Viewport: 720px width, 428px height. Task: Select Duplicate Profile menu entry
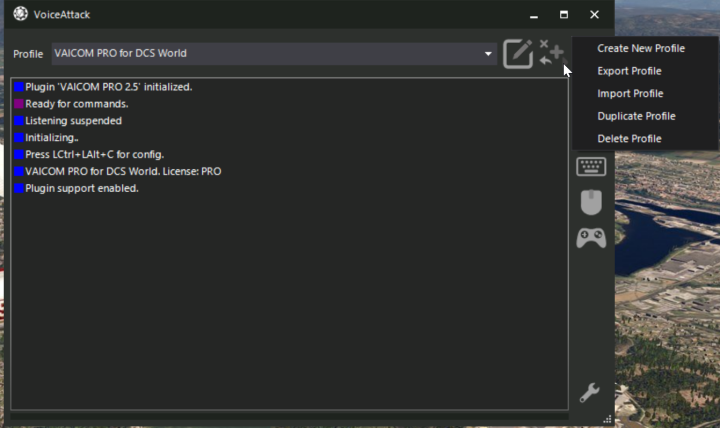[636, 116]
